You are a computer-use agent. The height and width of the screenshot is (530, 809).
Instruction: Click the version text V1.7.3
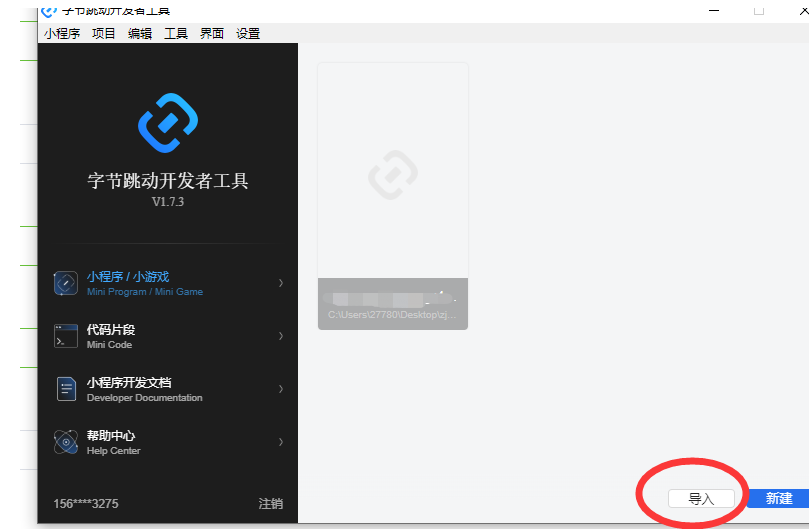[168, 202]
